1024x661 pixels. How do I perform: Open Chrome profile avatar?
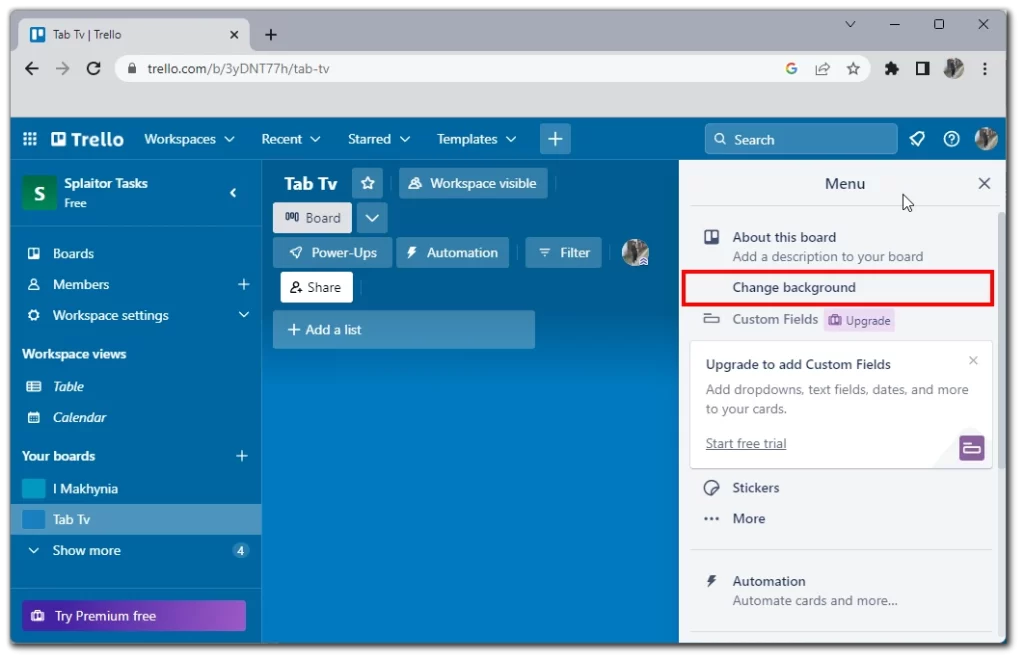(x=953, y=69)
